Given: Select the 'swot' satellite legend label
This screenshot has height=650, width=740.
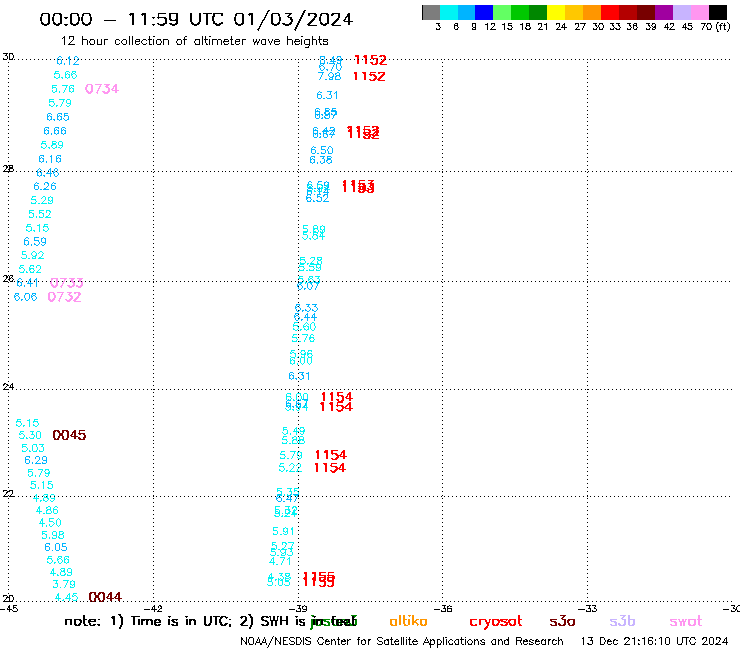Looking at the screenshot, I should point(686,622).
